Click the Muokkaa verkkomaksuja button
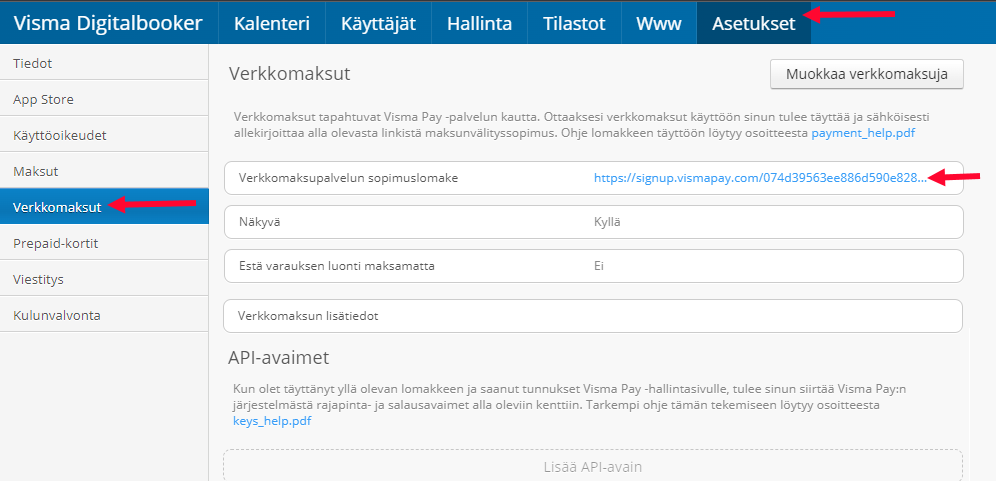This screenshot has height=481, width=996. pyautogui.click(x=866, y=74)
